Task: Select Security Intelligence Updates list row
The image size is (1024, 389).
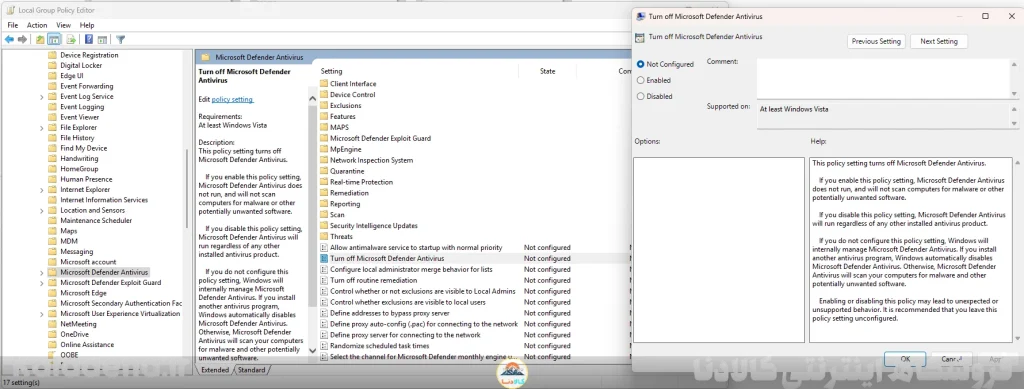Action: point(374,226)
